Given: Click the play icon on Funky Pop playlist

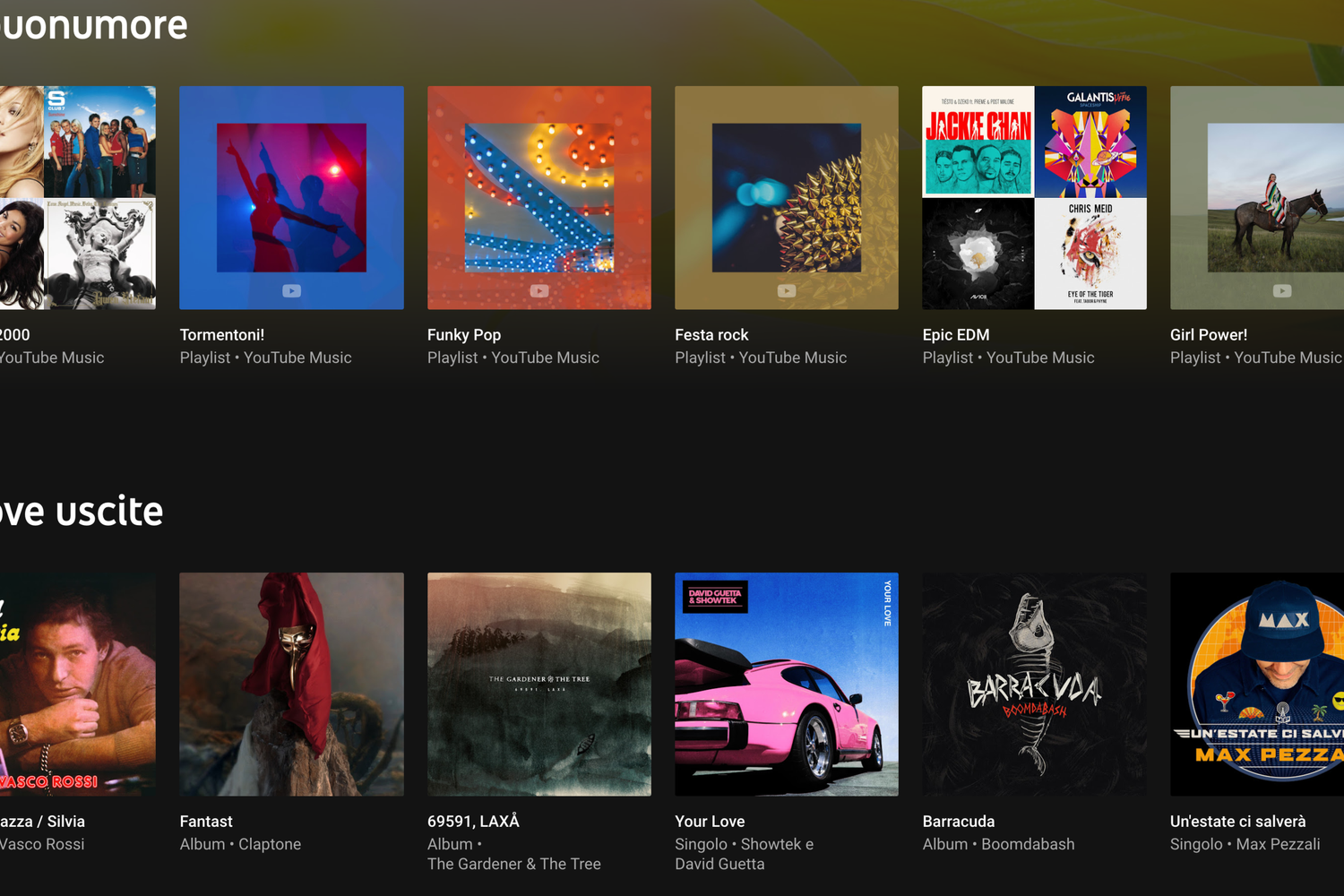Looking at the screenshot, I should [538, 290].
